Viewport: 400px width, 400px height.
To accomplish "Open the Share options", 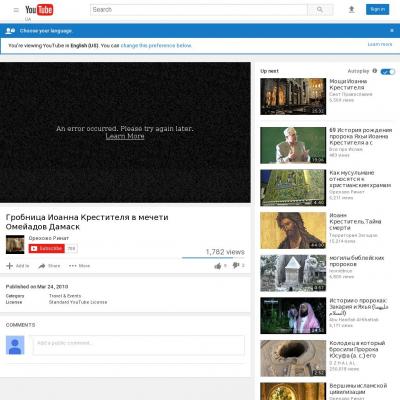I will (49, 266).
